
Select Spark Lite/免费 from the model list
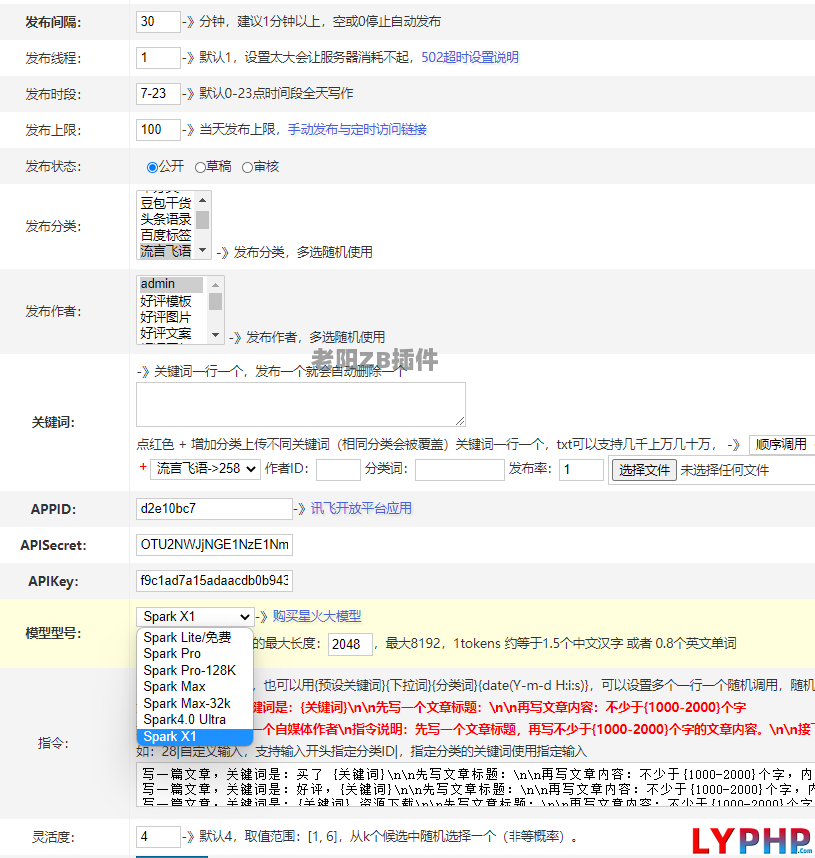click(x=187, y=637)
